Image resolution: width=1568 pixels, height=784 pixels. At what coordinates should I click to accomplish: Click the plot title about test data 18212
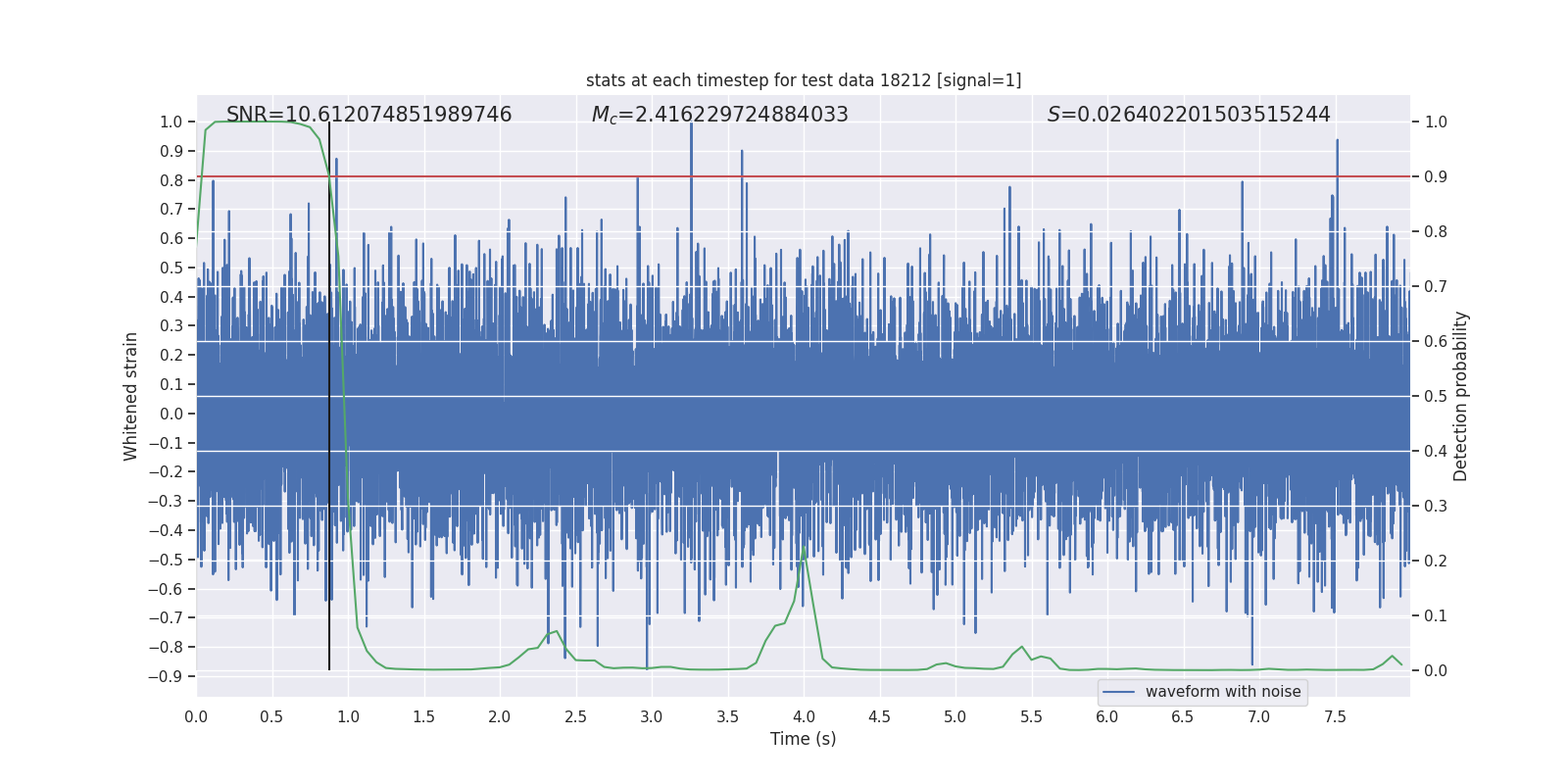pos(803,80)
